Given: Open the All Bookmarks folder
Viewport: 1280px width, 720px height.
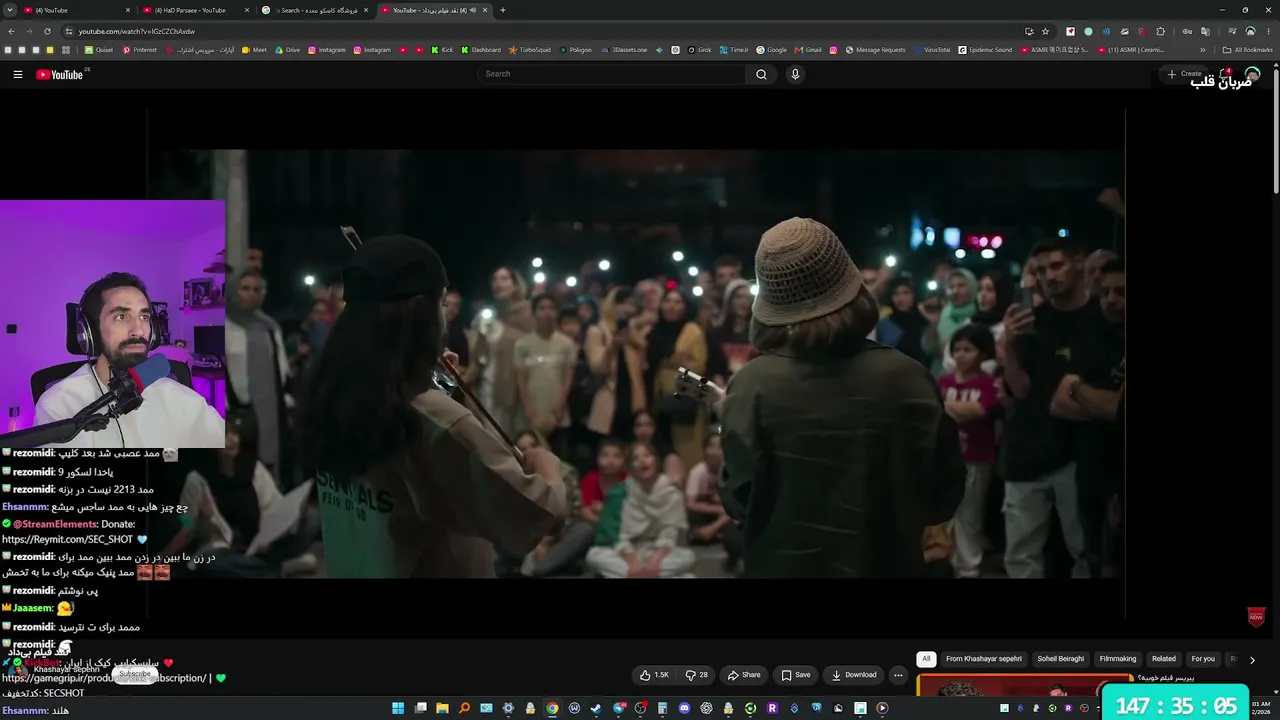Looking at the screenshot, I should click(1248, 50).
